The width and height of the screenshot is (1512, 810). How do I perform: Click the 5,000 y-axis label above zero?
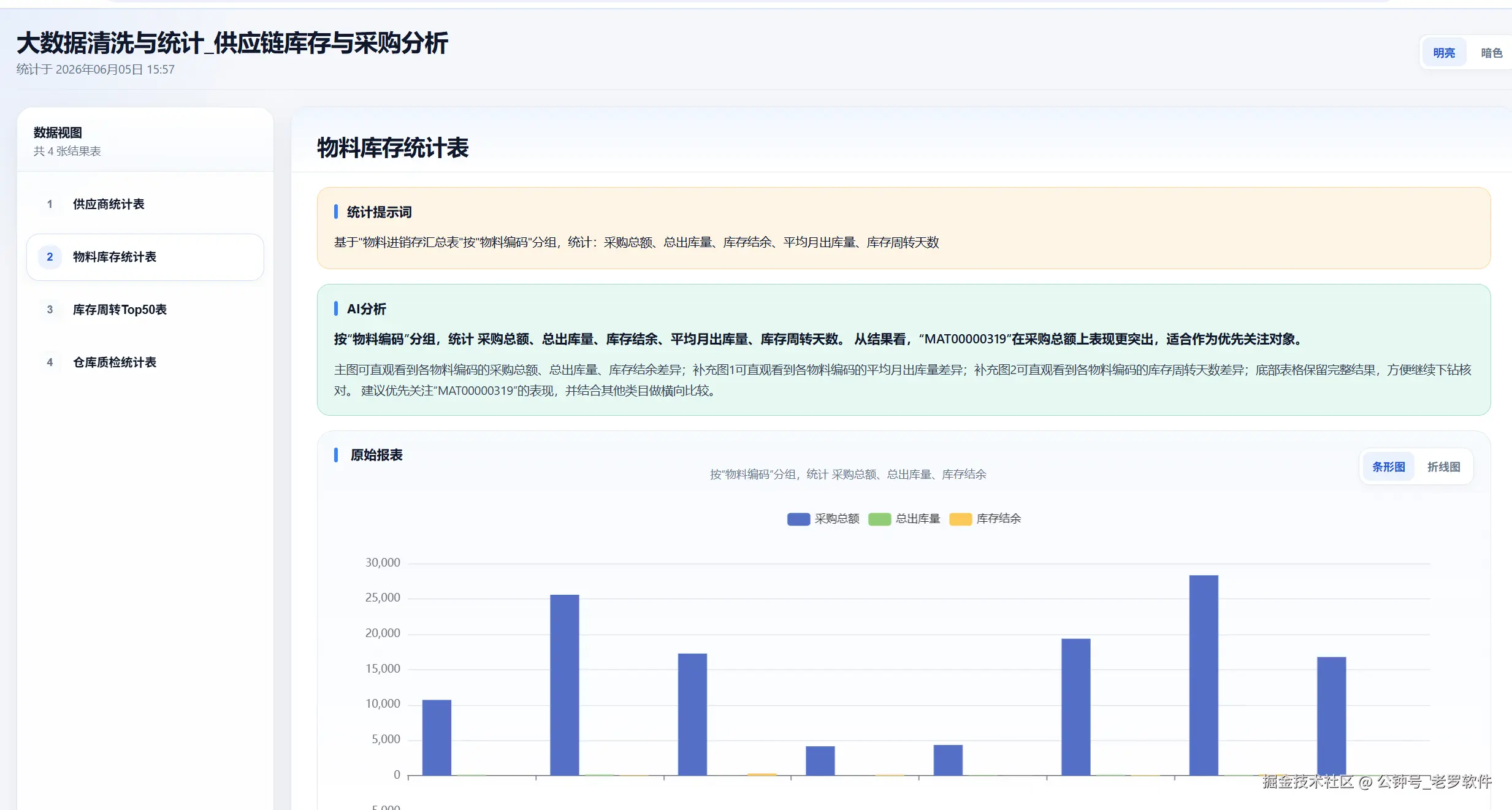tap(386, 739)
